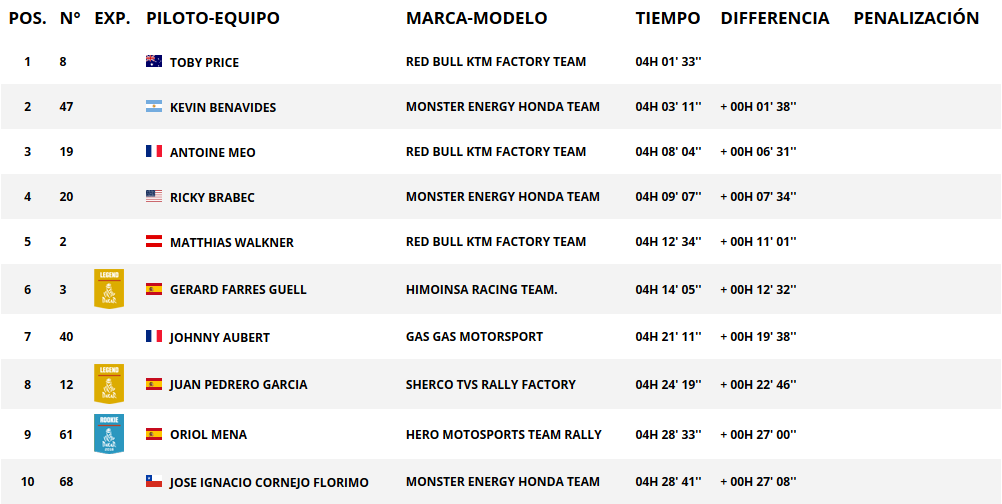1002x504 pixels.
Task: Select the TIEMPO column header
Action: [x=668, y=19]
